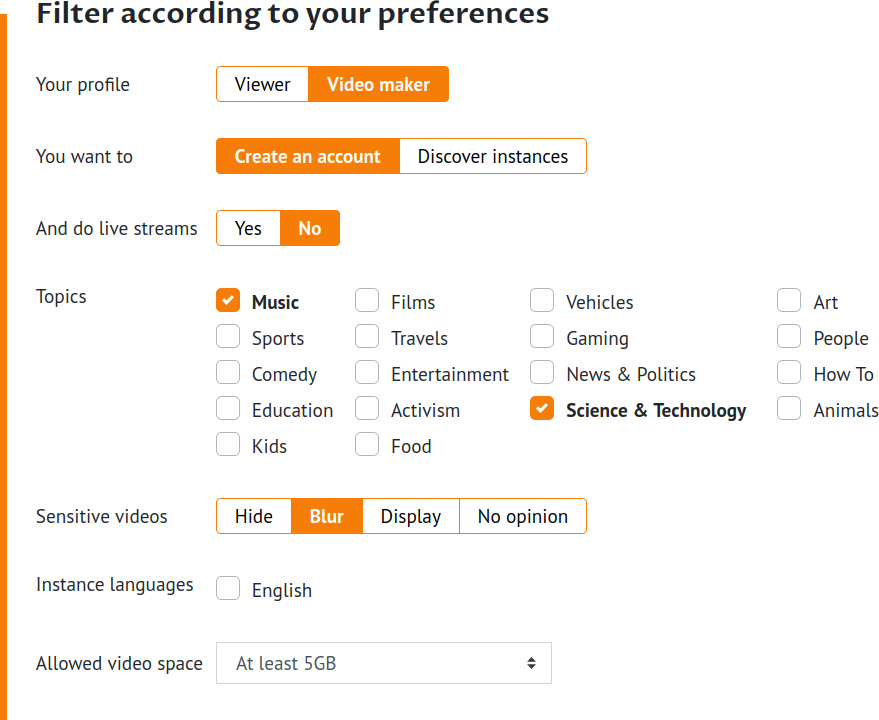Select the Art topic checkbox

click(x=789, y=301)
